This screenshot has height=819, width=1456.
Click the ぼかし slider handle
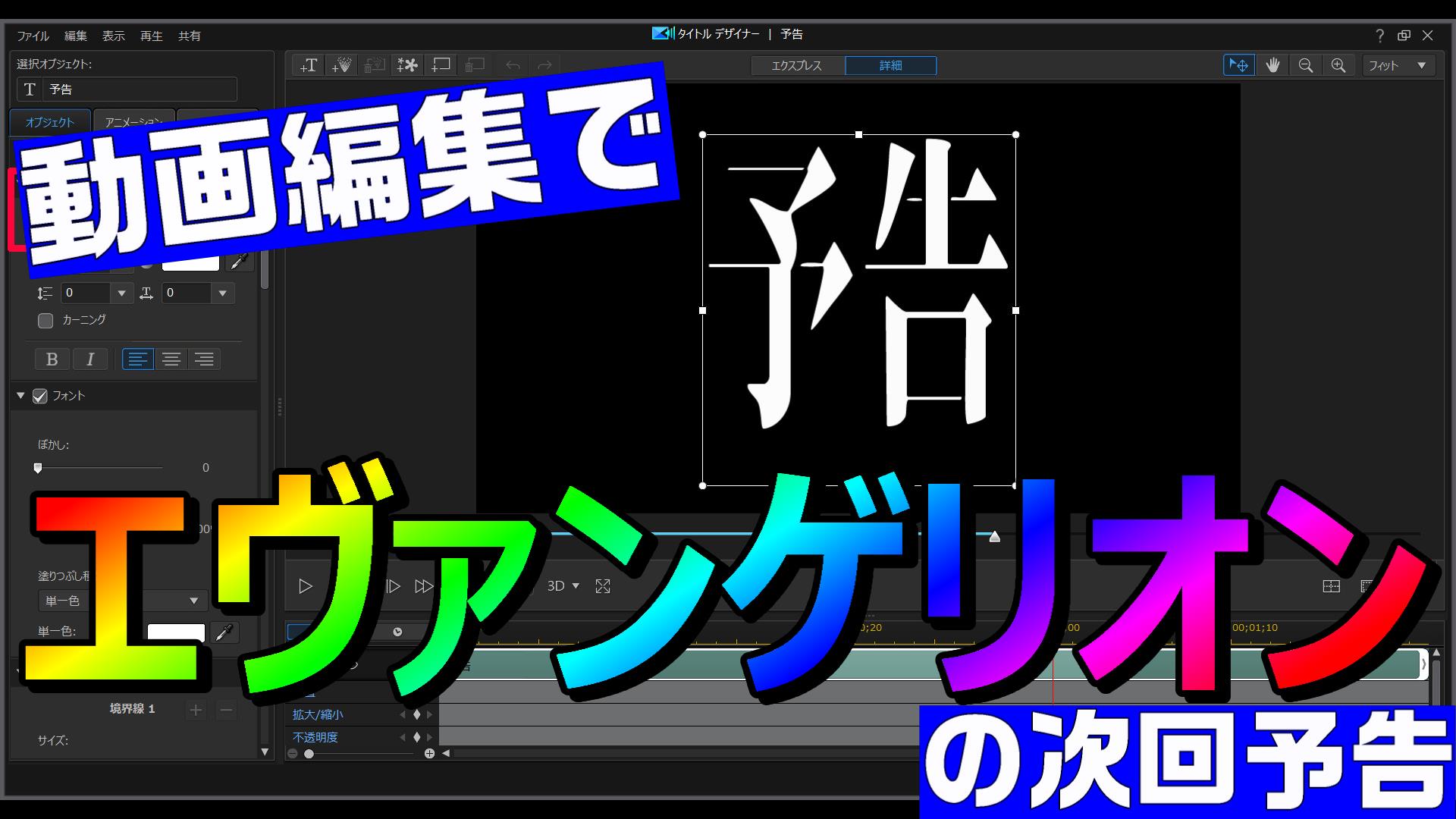point(38,468)
